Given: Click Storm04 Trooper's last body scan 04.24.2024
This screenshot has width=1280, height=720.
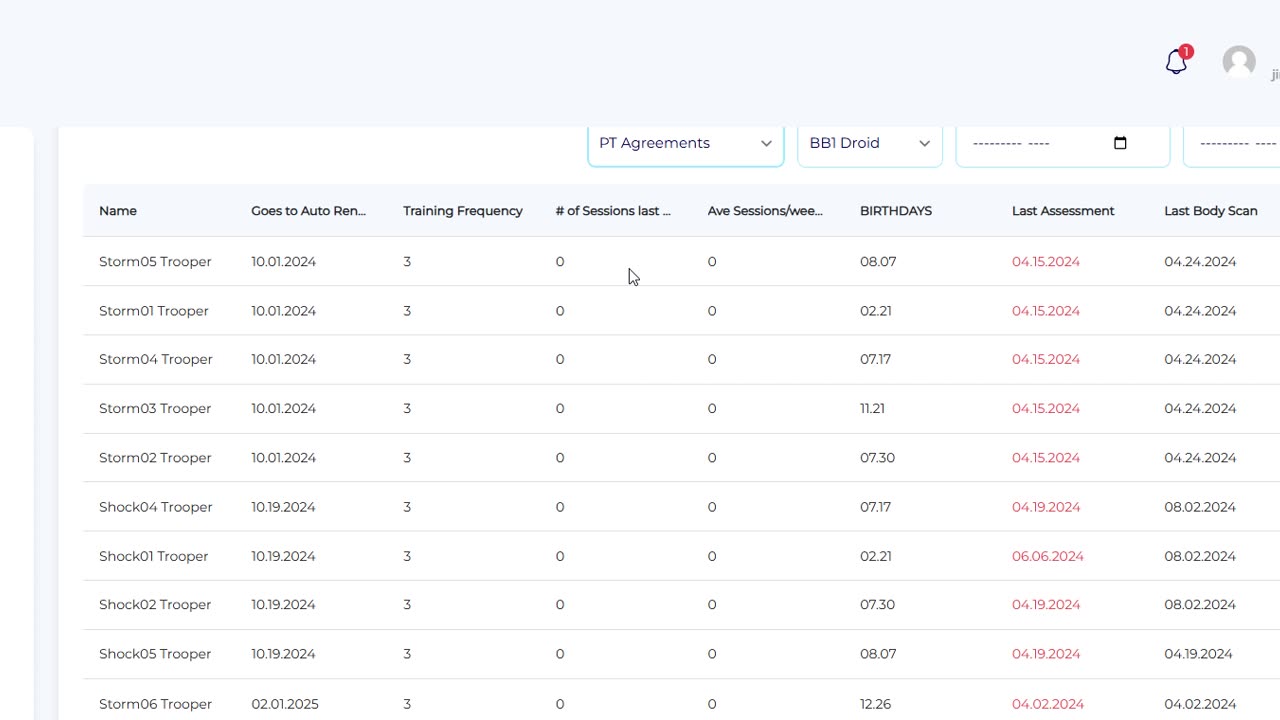Looking at the screenshot, I should tap(1200, 359).
